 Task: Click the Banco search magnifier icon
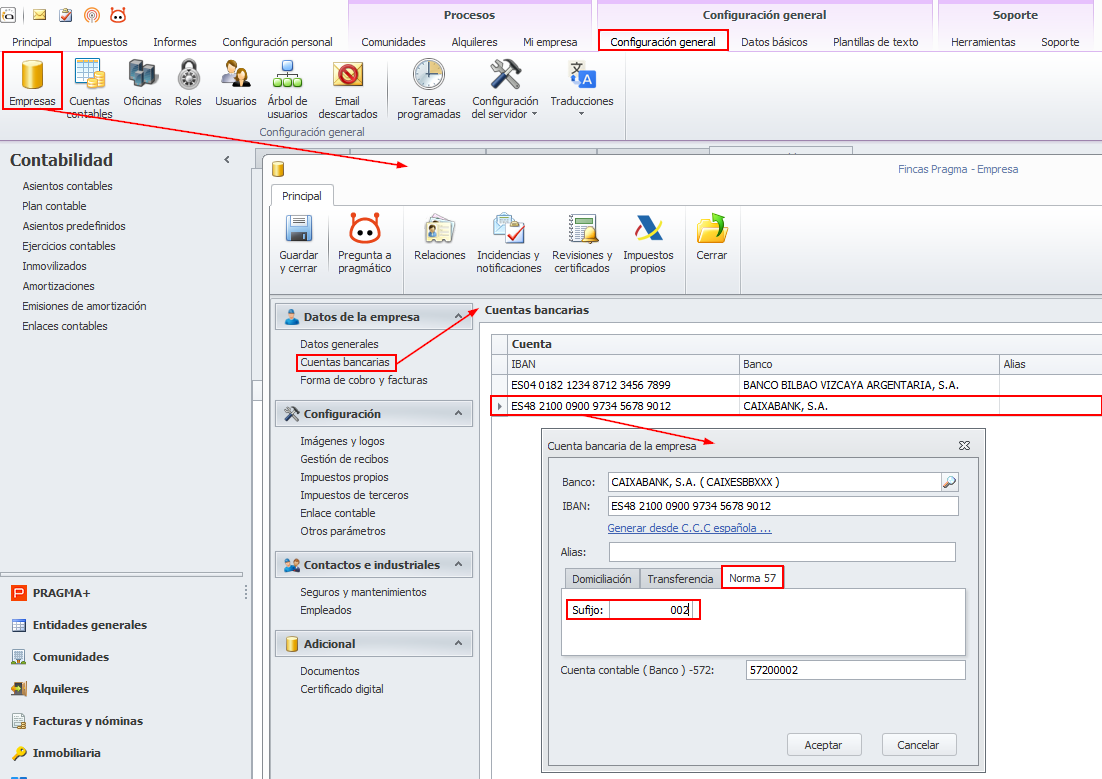point(949,482)
